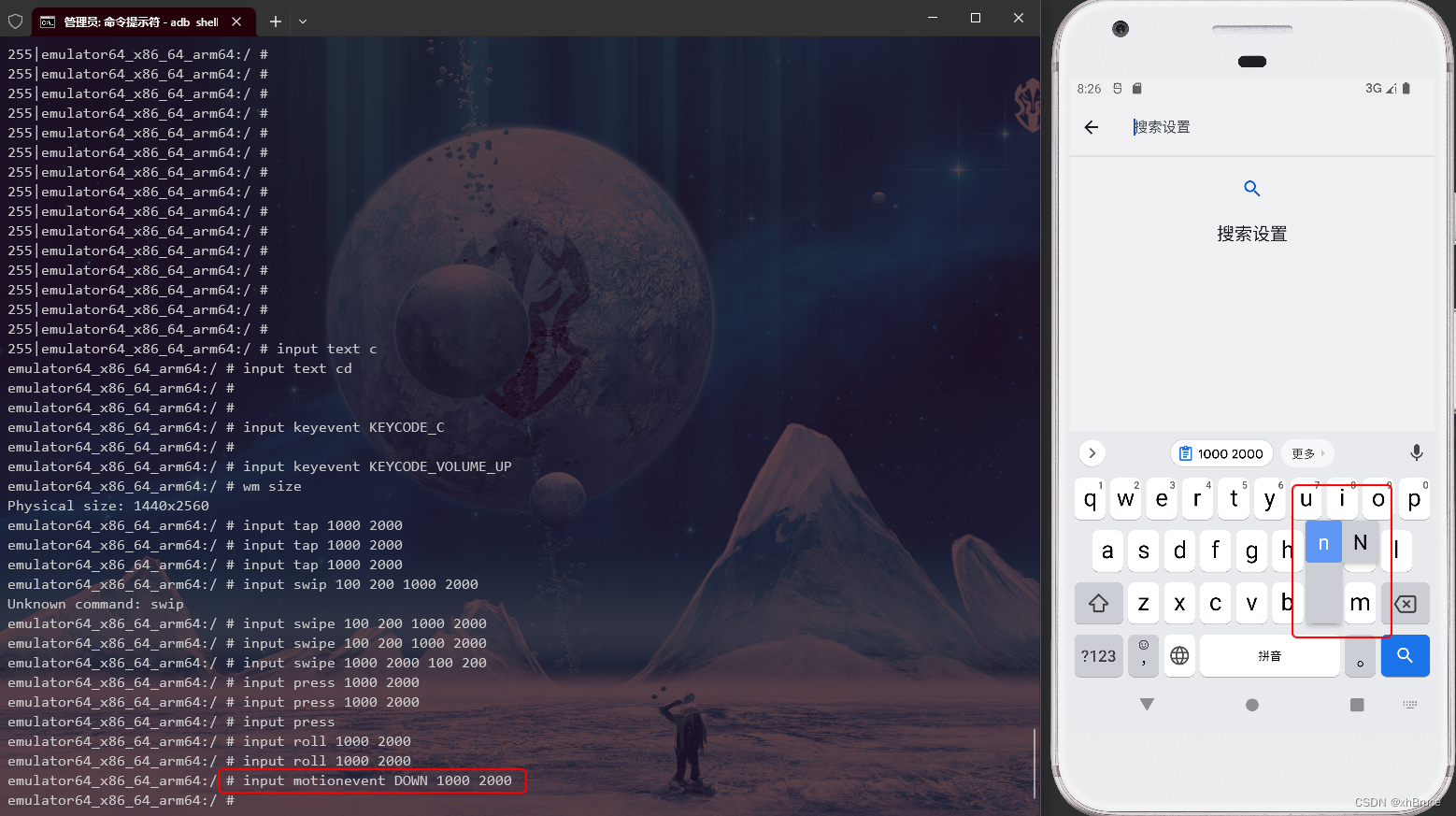
Task: Switch to ?123 symbols keyboard
Action: (1099, 656)
